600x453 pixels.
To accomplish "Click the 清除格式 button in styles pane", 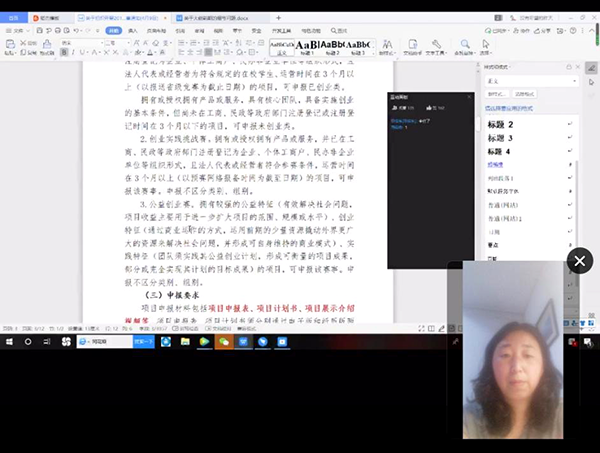I will pyautogui.click(x=521, y=93).
